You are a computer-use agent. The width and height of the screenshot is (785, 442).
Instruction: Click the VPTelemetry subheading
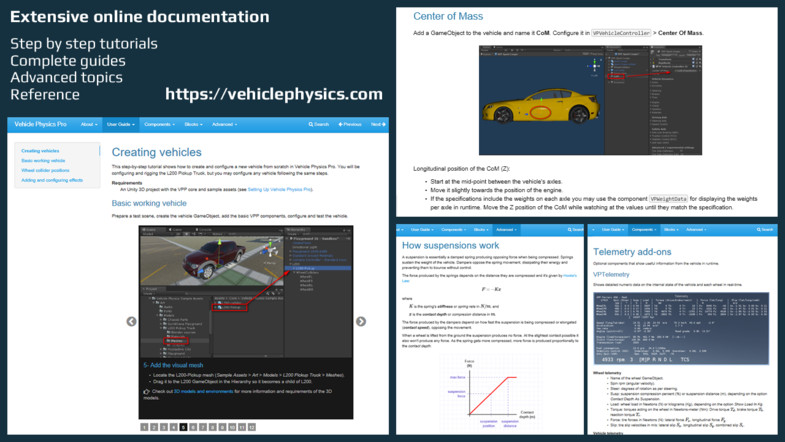point(611,275)
